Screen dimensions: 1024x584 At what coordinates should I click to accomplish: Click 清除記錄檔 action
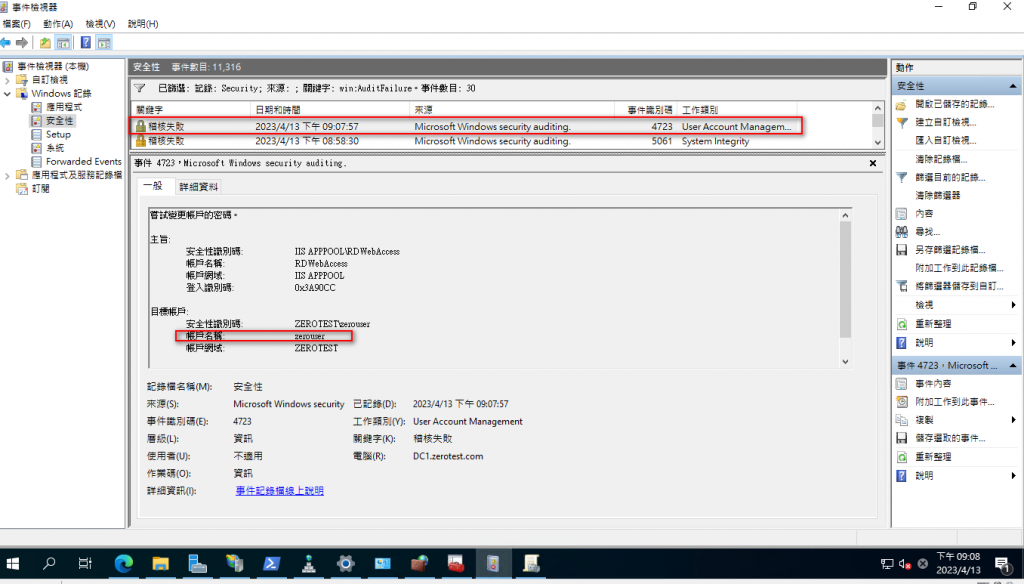tap(941, 159)
